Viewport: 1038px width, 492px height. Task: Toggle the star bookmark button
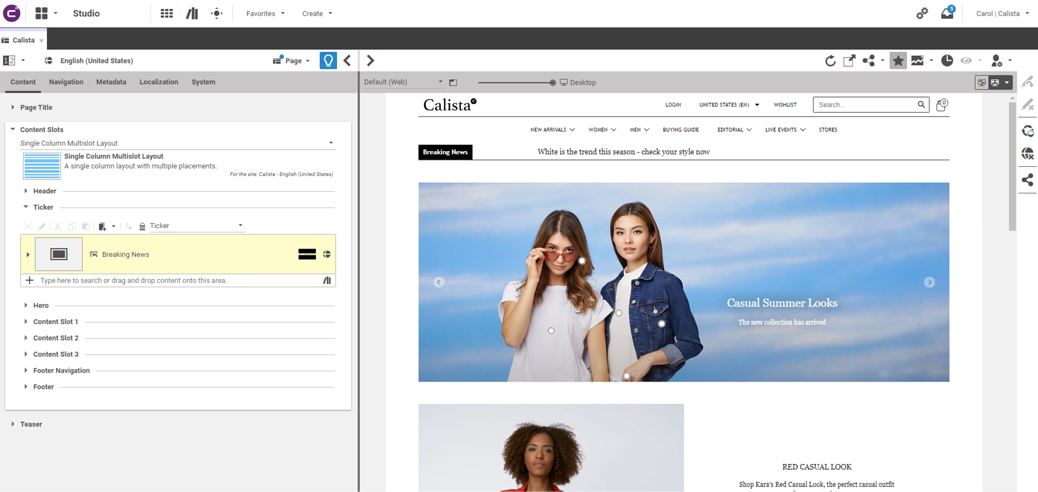click(x=898, y=61)
